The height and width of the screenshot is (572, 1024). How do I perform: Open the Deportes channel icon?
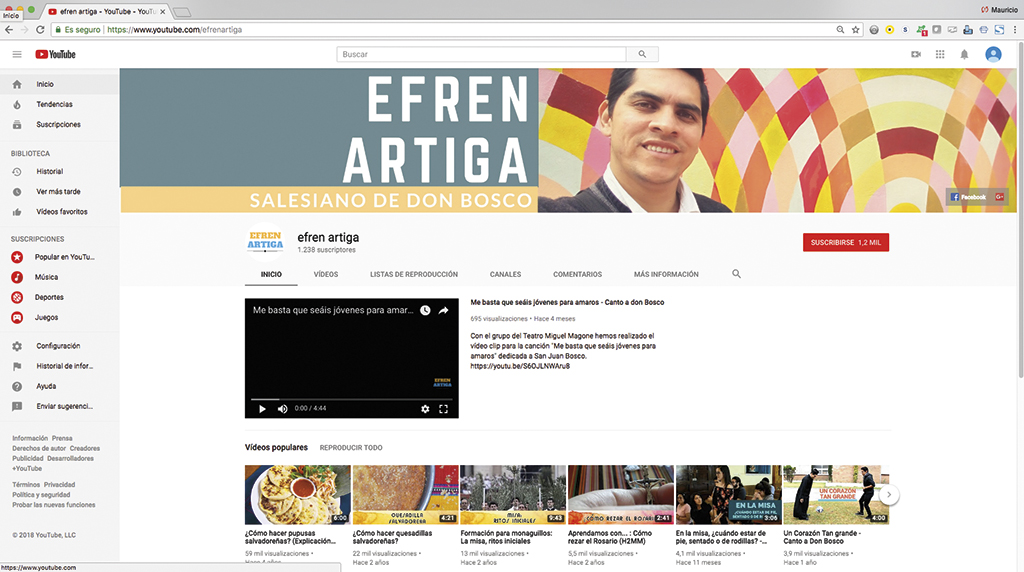click(x=17, y=298)
